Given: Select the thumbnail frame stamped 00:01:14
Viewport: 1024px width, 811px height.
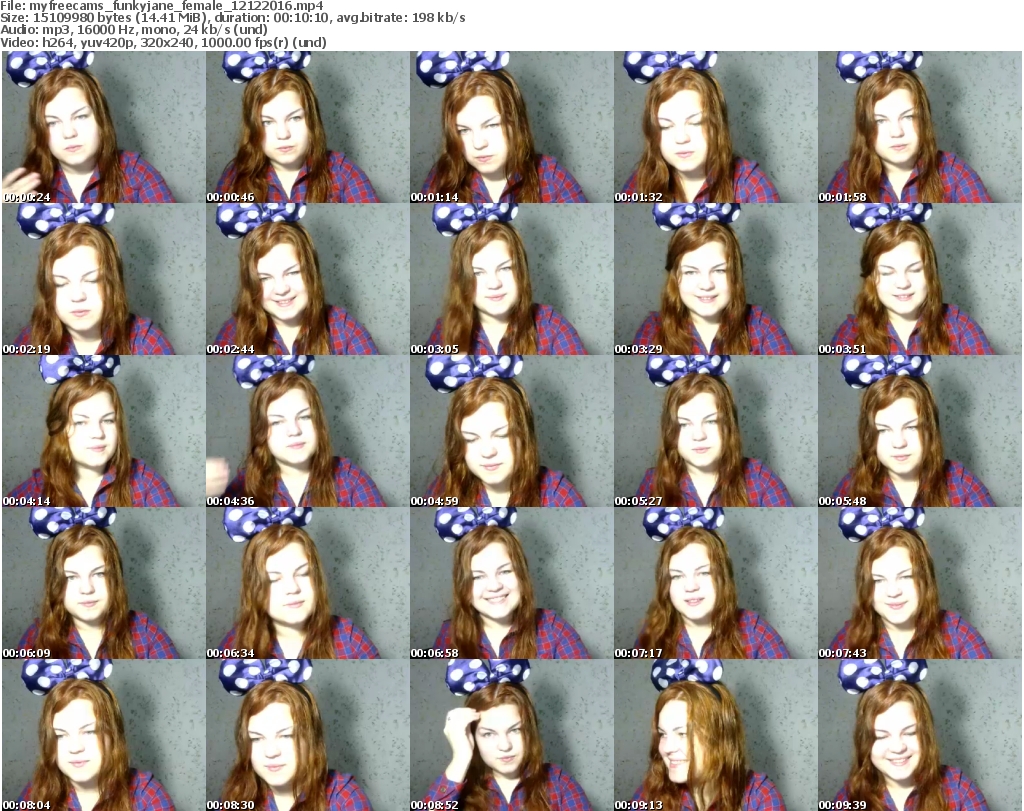Looking at the screenshot, I should [511, 127].
